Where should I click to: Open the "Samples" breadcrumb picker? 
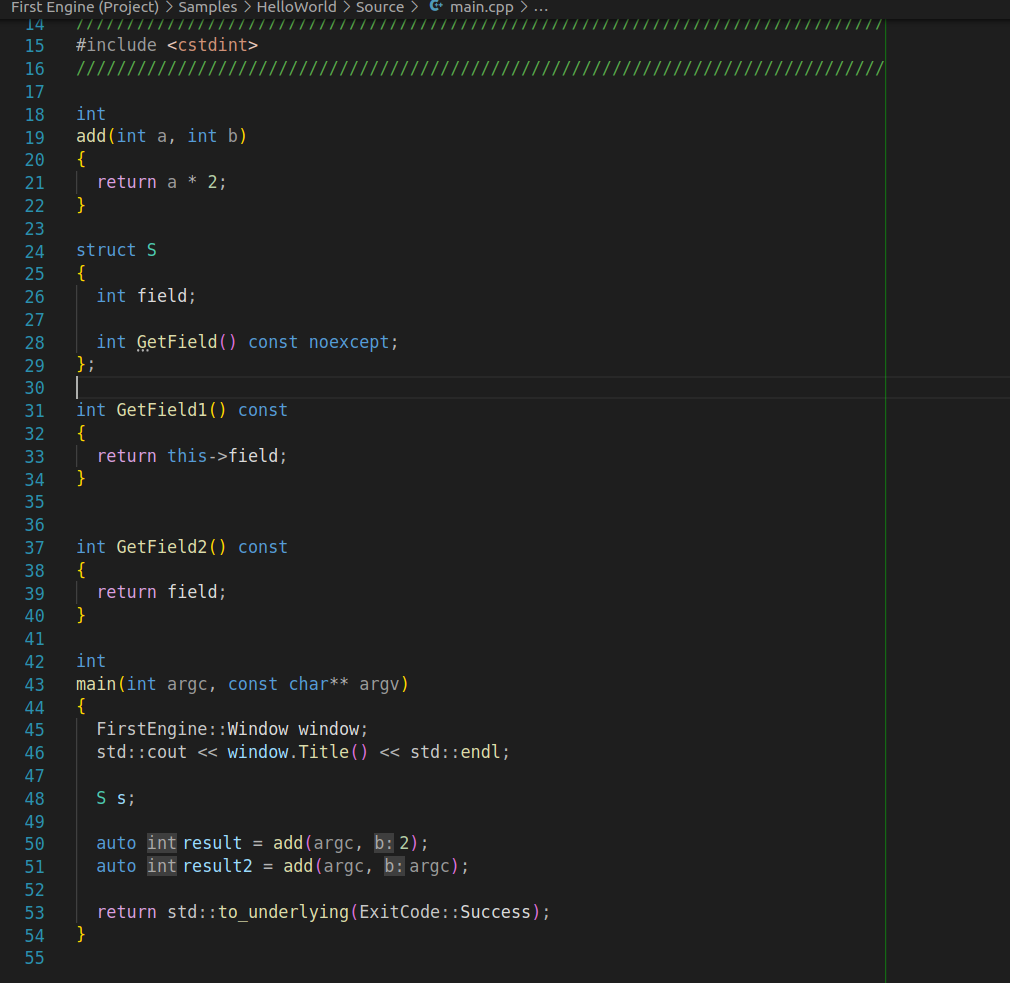207,7
